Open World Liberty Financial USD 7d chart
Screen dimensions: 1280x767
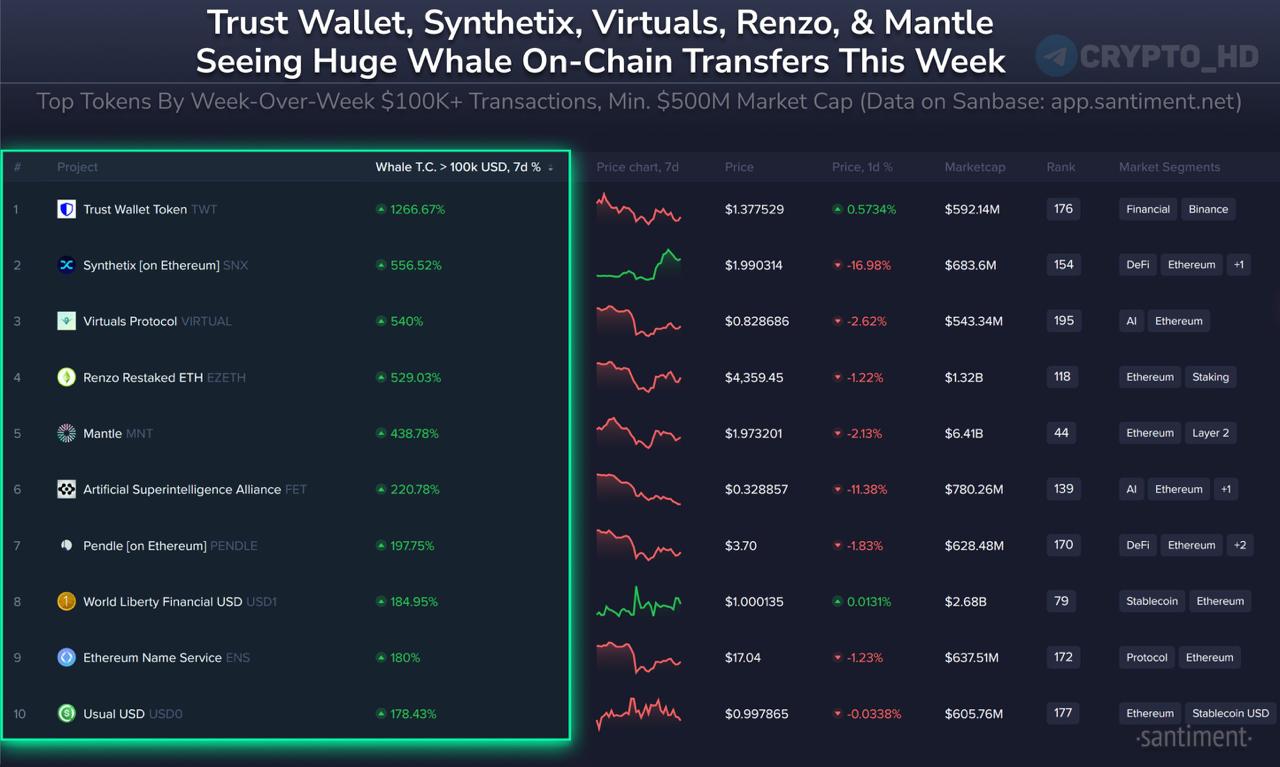638,601
